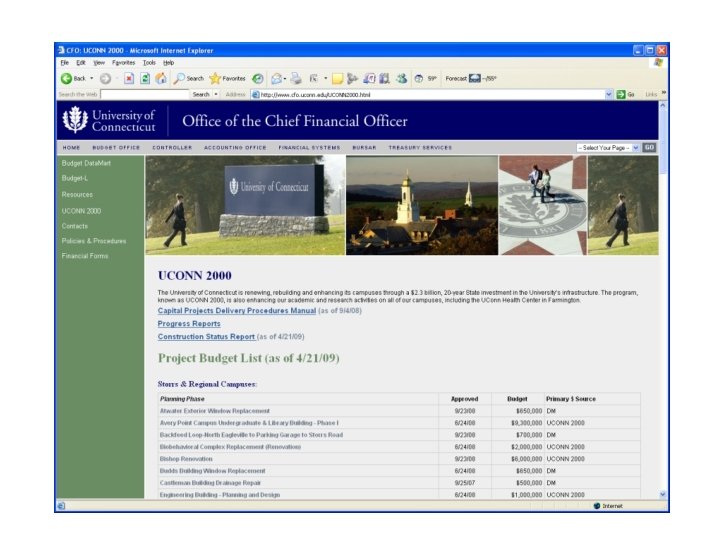Open the BUDGET OFFICE navigation tab
Image resolution: width=720 pixels, height=540 pixels.
tap(116, 148)
